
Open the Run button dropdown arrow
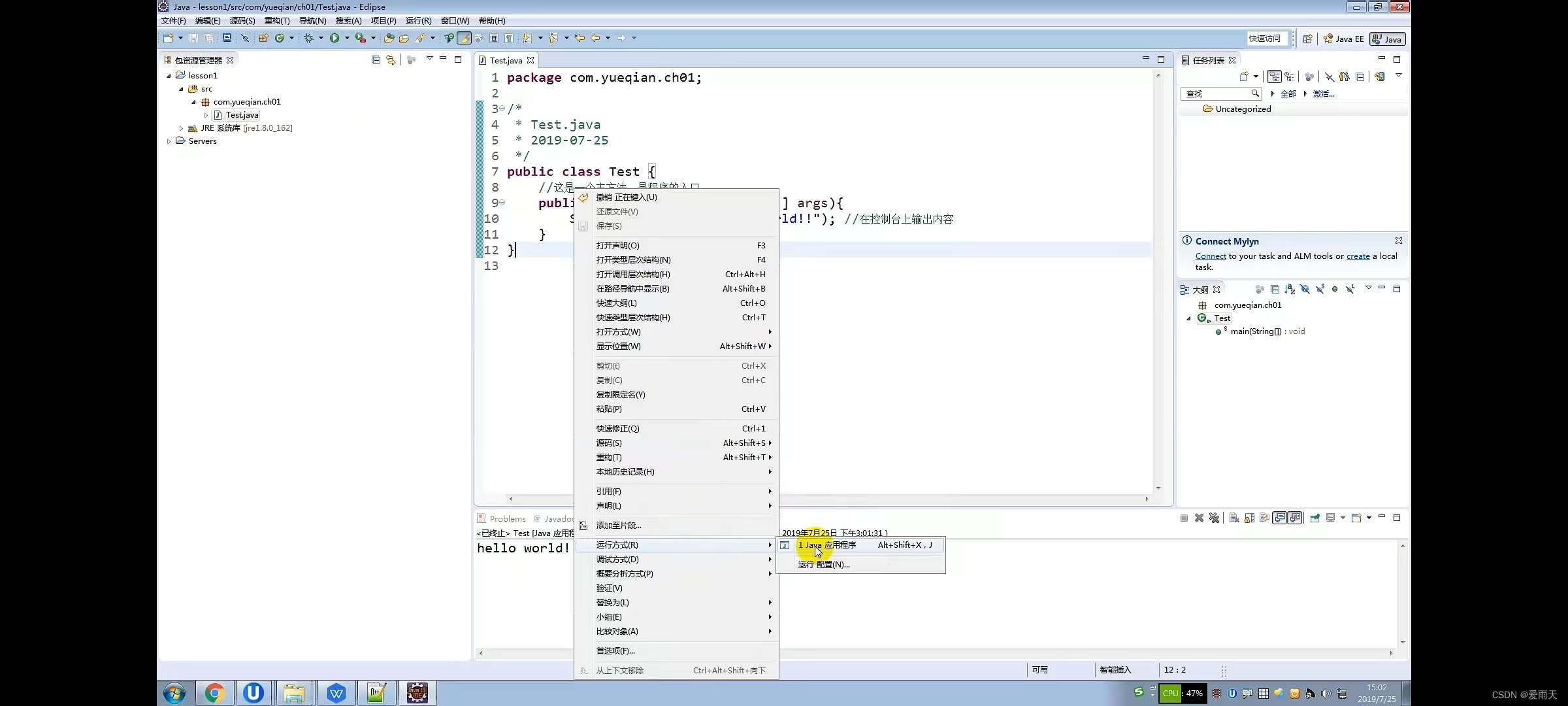tap(347, 39)
